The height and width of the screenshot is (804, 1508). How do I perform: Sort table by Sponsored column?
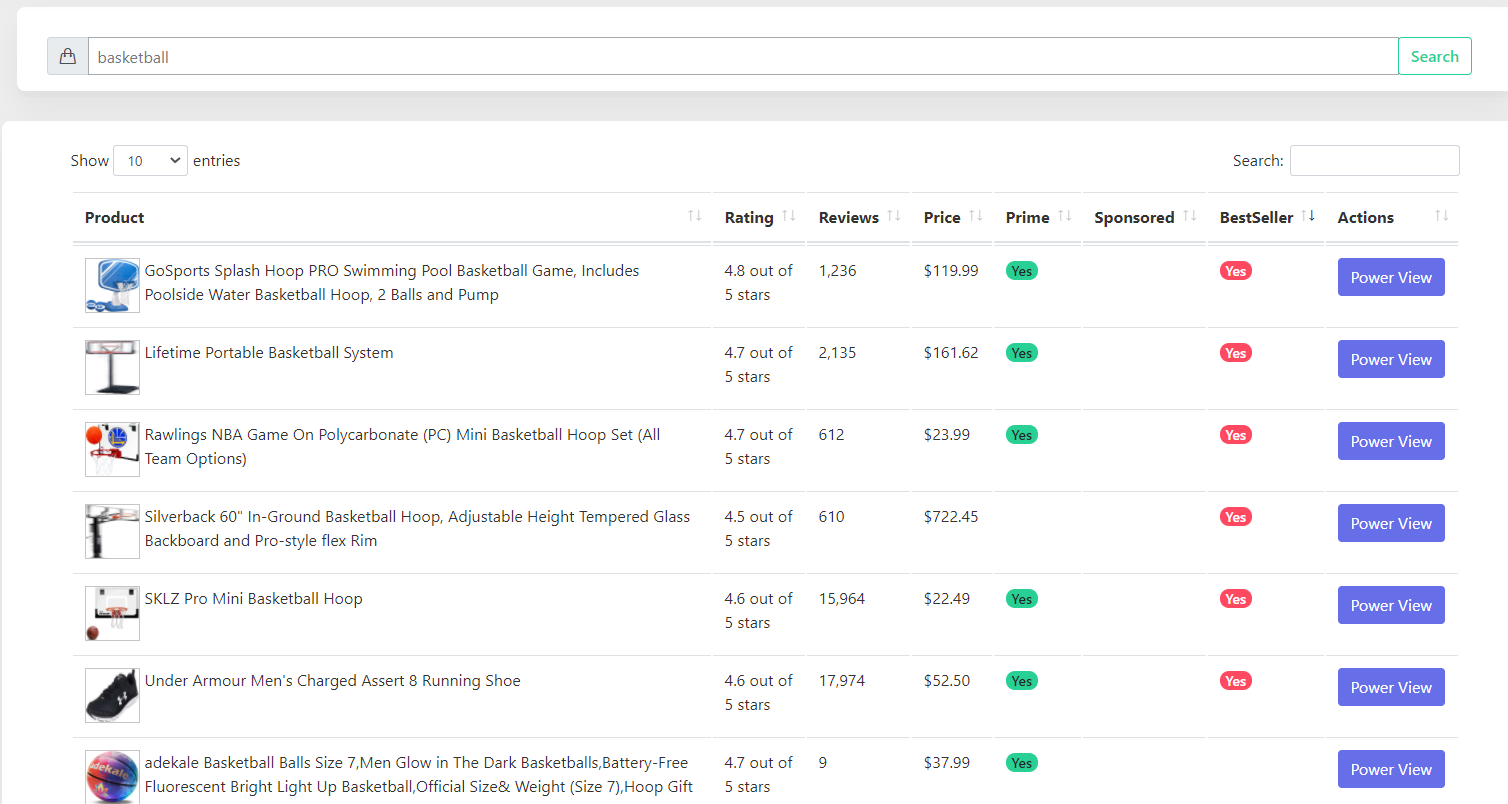click(x=1144, y=217)
